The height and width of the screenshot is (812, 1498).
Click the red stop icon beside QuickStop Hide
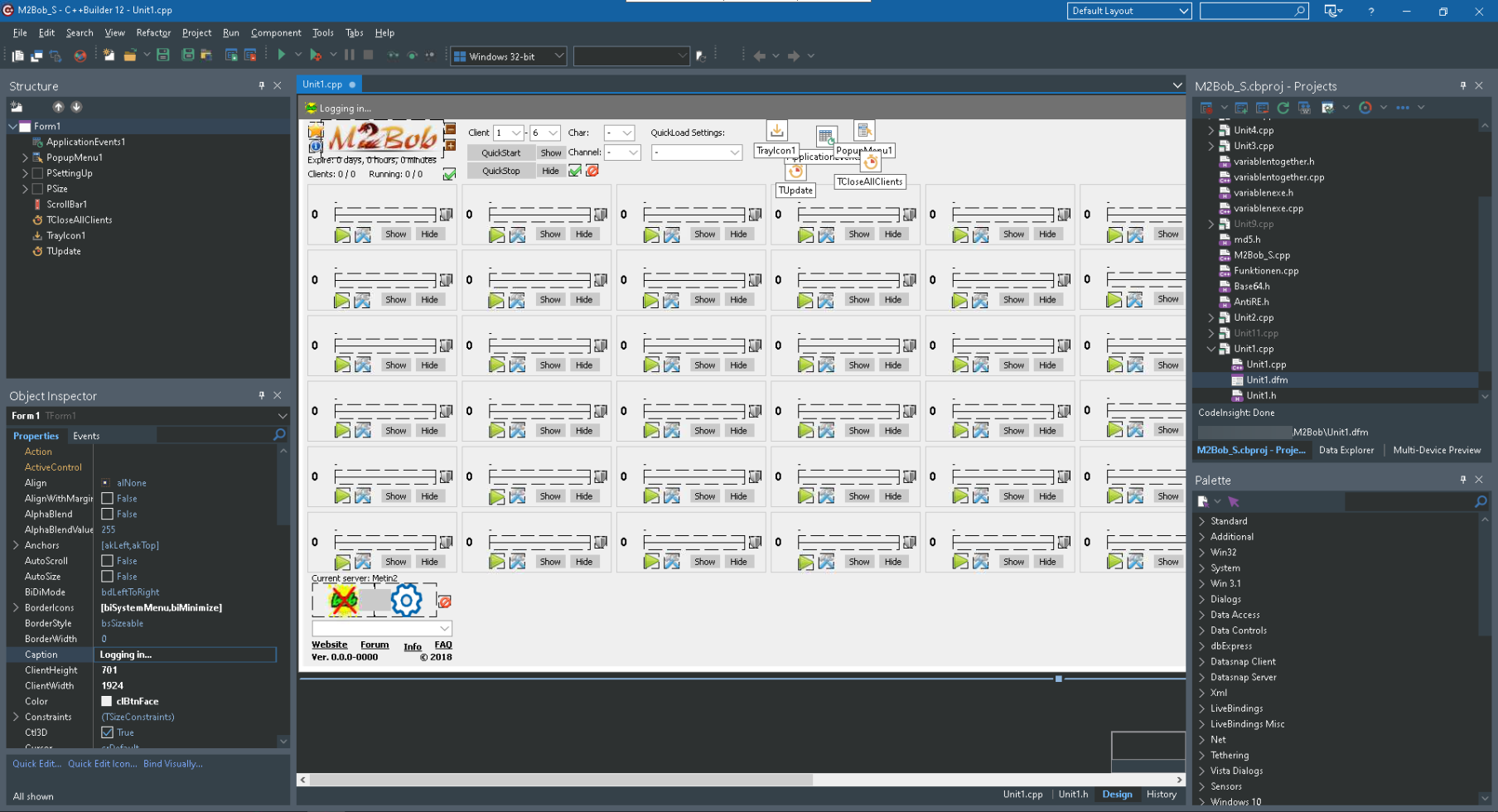pos(592,171)
